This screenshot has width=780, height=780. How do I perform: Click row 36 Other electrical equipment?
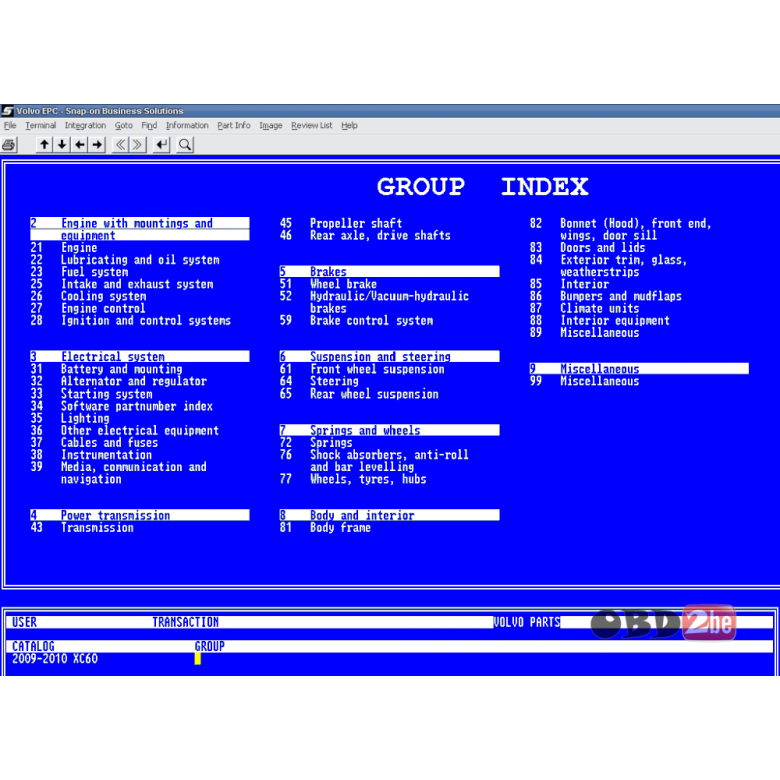[125, 430]
